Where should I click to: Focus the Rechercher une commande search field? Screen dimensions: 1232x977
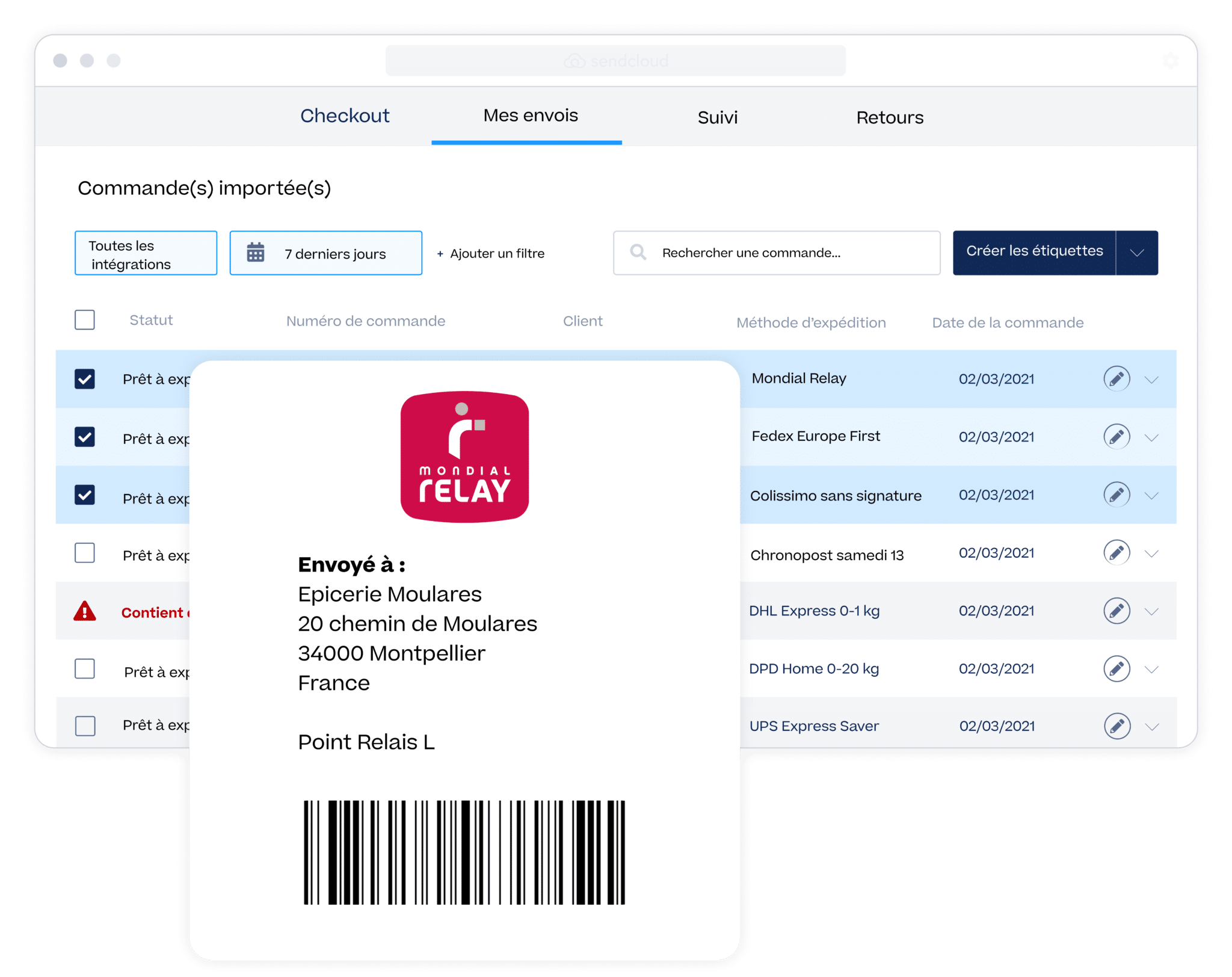pyautogui.click(x=777, y=253)
